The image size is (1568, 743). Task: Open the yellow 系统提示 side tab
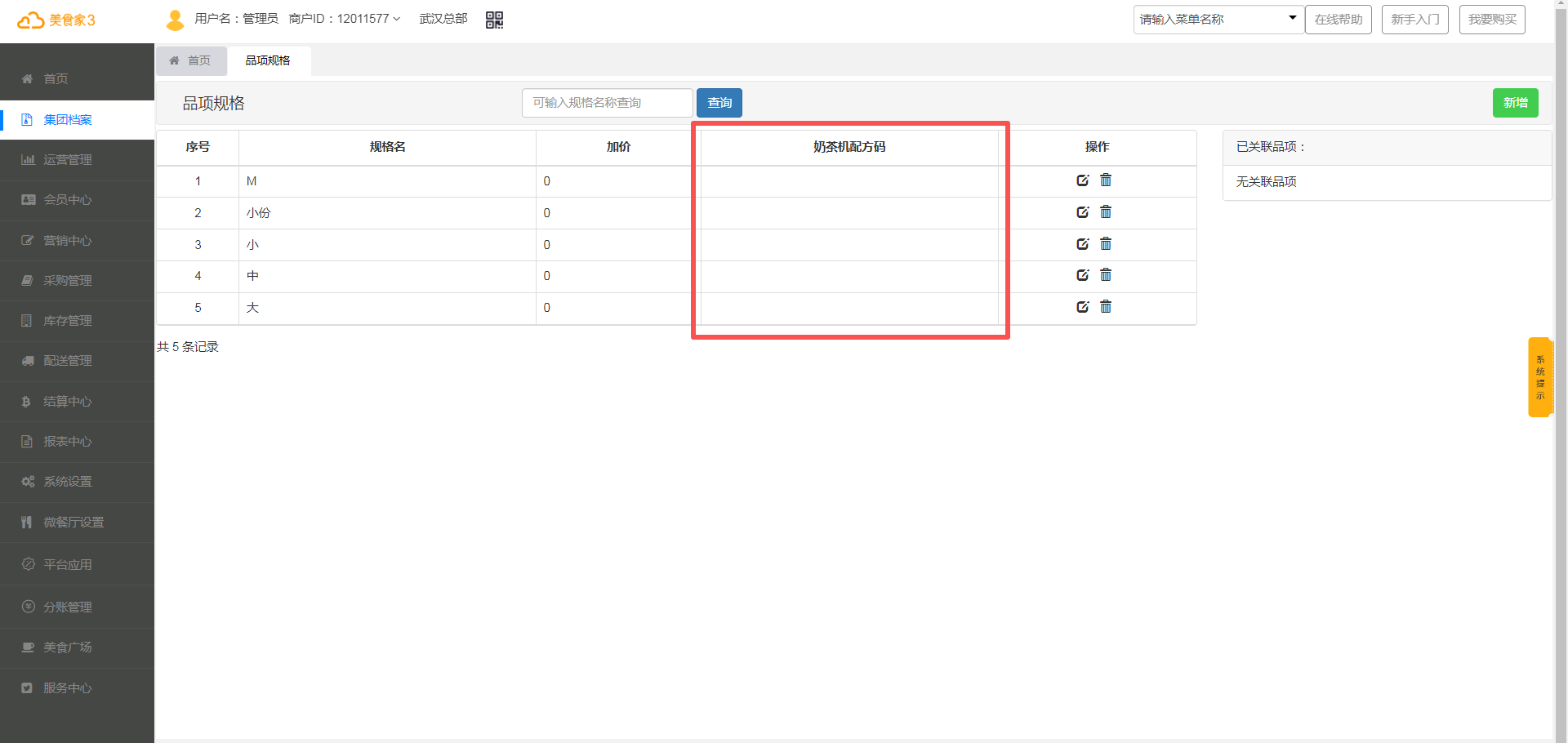[x=1539, y=377]
